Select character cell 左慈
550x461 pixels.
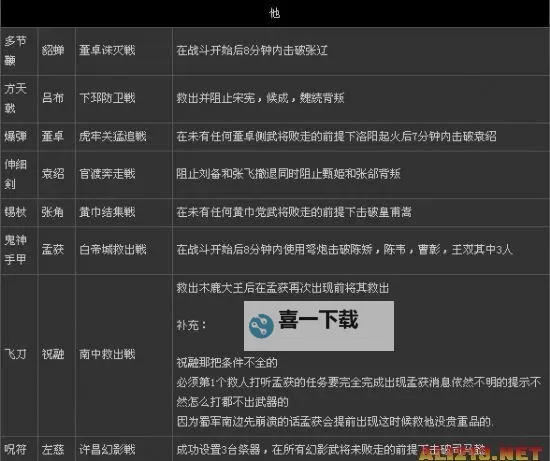click(53, 449)
